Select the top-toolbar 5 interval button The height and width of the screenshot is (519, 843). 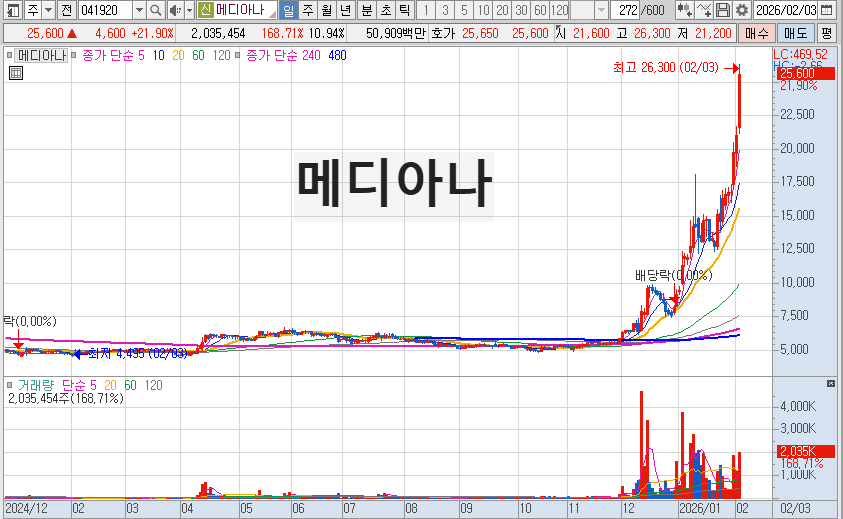[465, 10]
